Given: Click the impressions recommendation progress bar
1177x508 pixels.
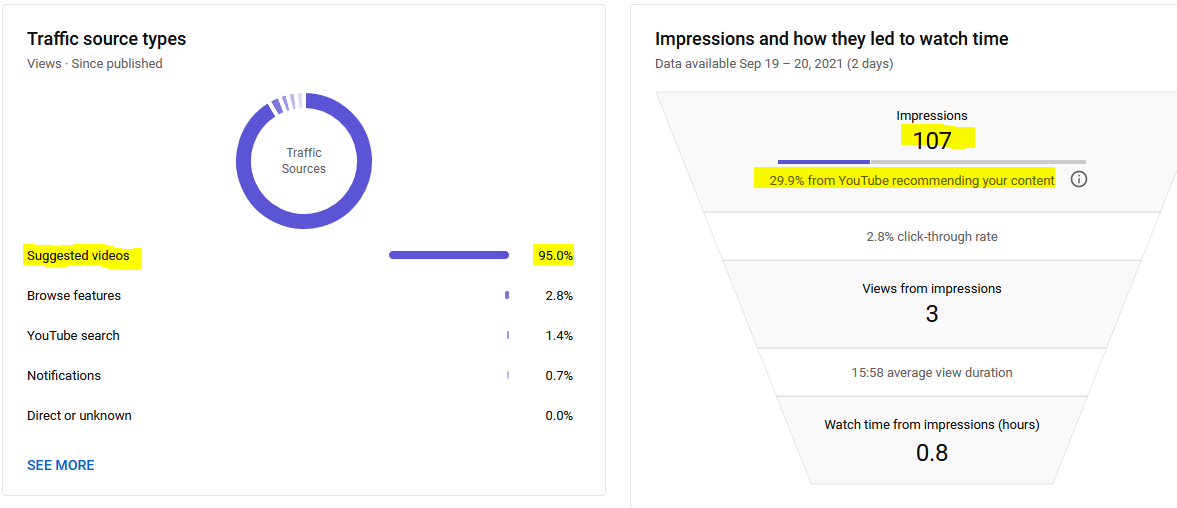Looking at the screenshot, I should coord(932,161).
